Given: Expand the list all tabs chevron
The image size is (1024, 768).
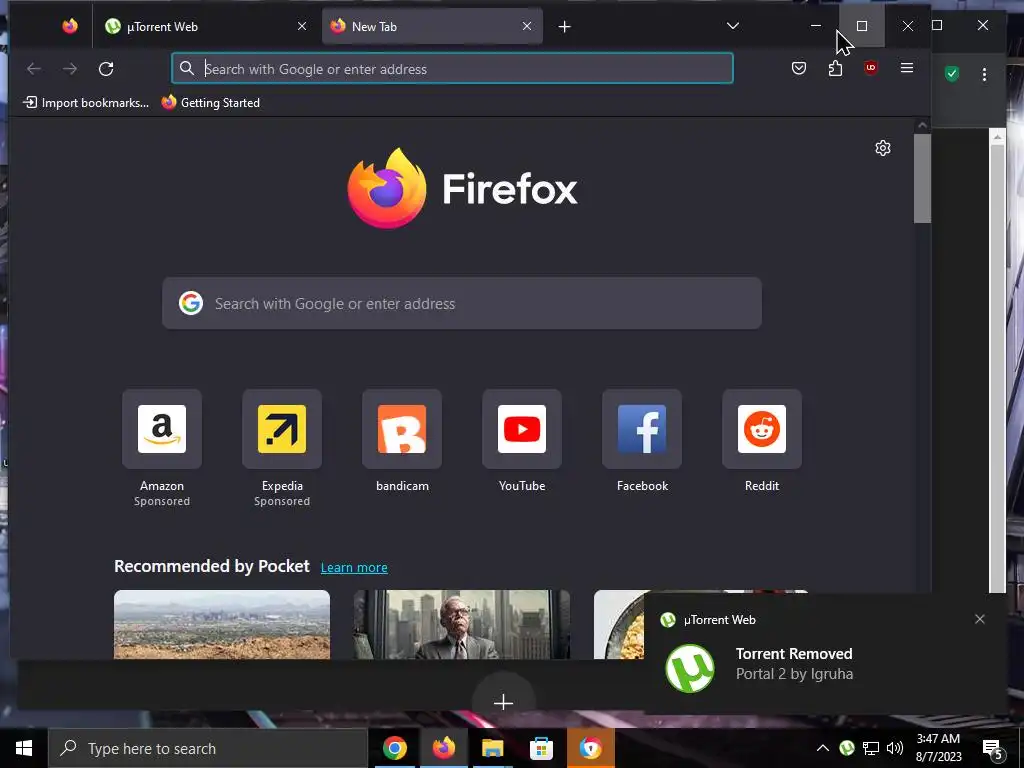Looking at the screenshot, I should click(x=733, y=26).
